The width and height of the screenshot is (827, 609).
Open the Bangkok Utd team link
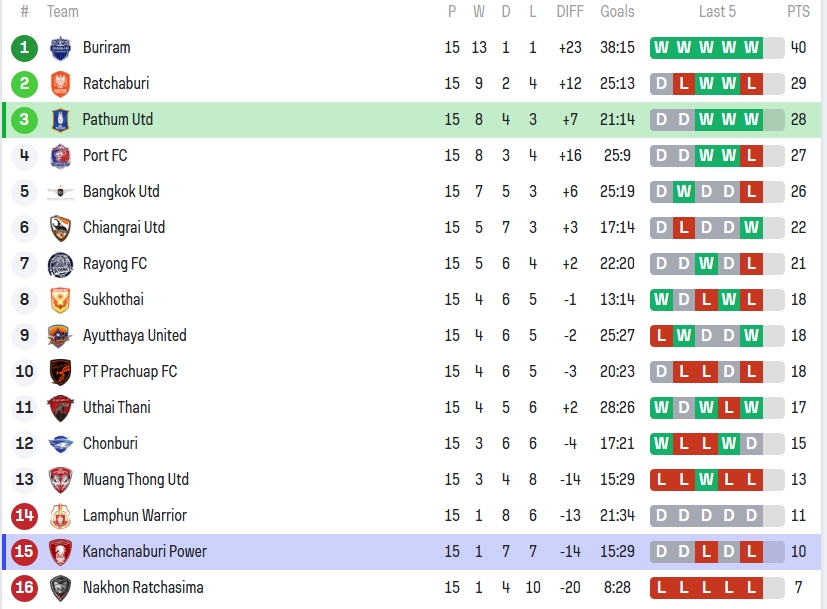[x=121, y=192]
